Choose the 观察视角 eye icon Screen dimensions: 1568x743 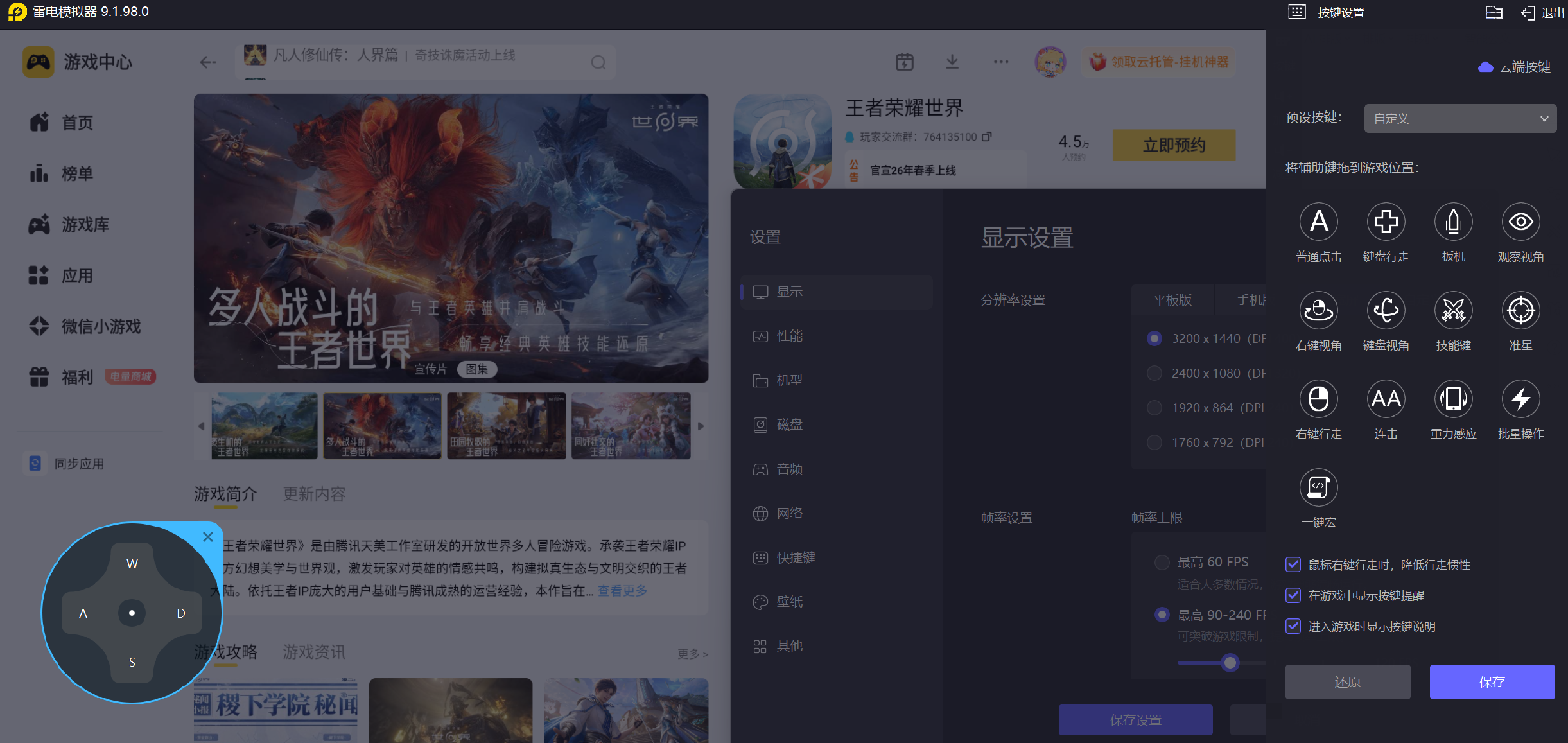click(x=1520, y=222)
